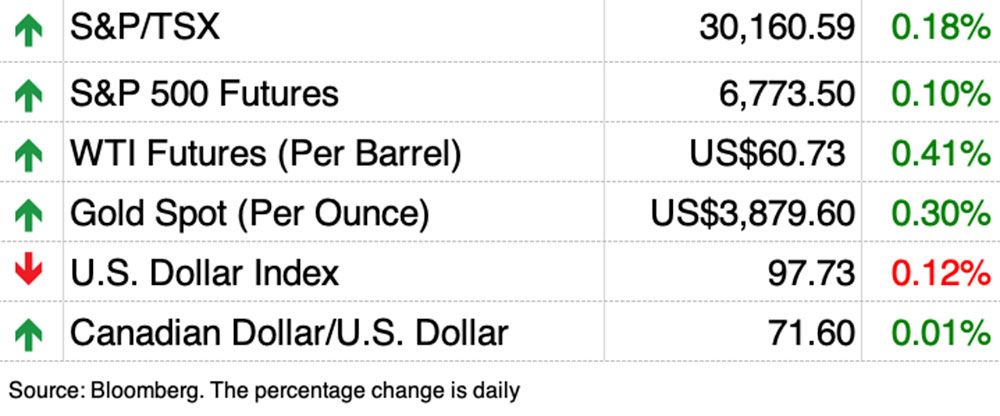Select the U.S. Dollar Index label
The height and width of the screenshot is (416, 1000).
[204, 272]
